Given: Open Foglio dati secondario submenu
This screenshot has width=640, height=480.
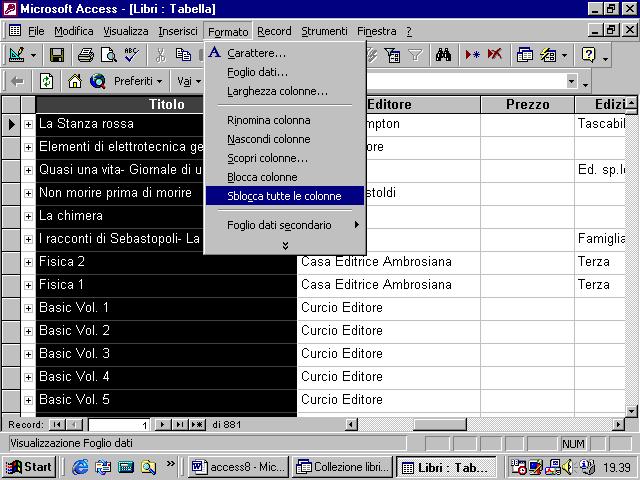Looking at the screenshot, I should [285, 225].
